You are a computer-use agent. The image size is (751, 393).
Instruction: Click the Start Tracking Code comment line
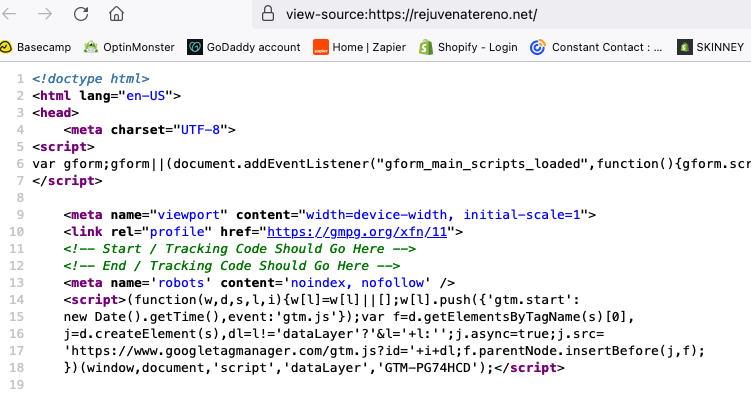coord(239,249)
